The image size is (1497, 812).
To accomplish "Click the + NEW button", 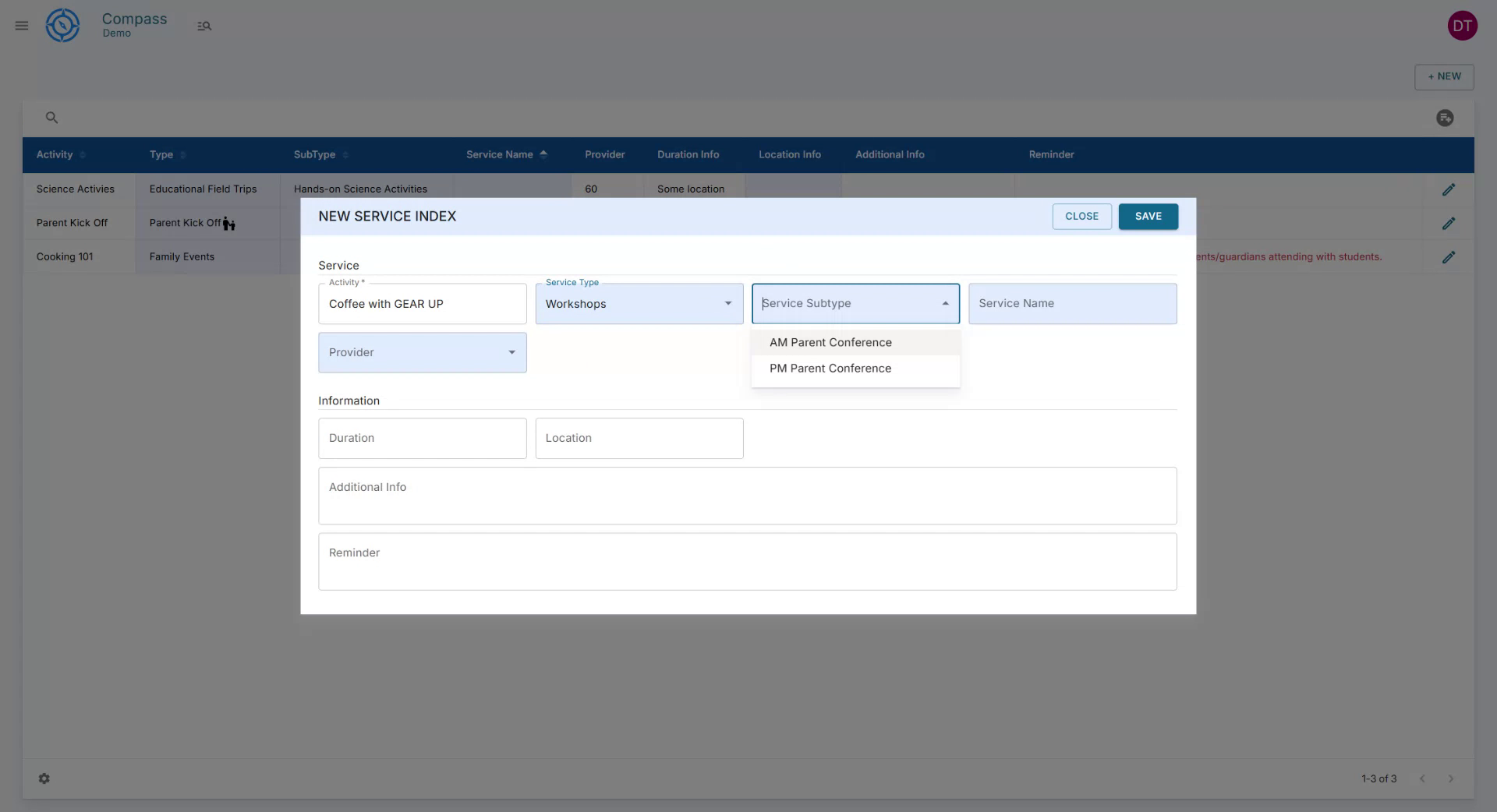I will point(1444,76).
